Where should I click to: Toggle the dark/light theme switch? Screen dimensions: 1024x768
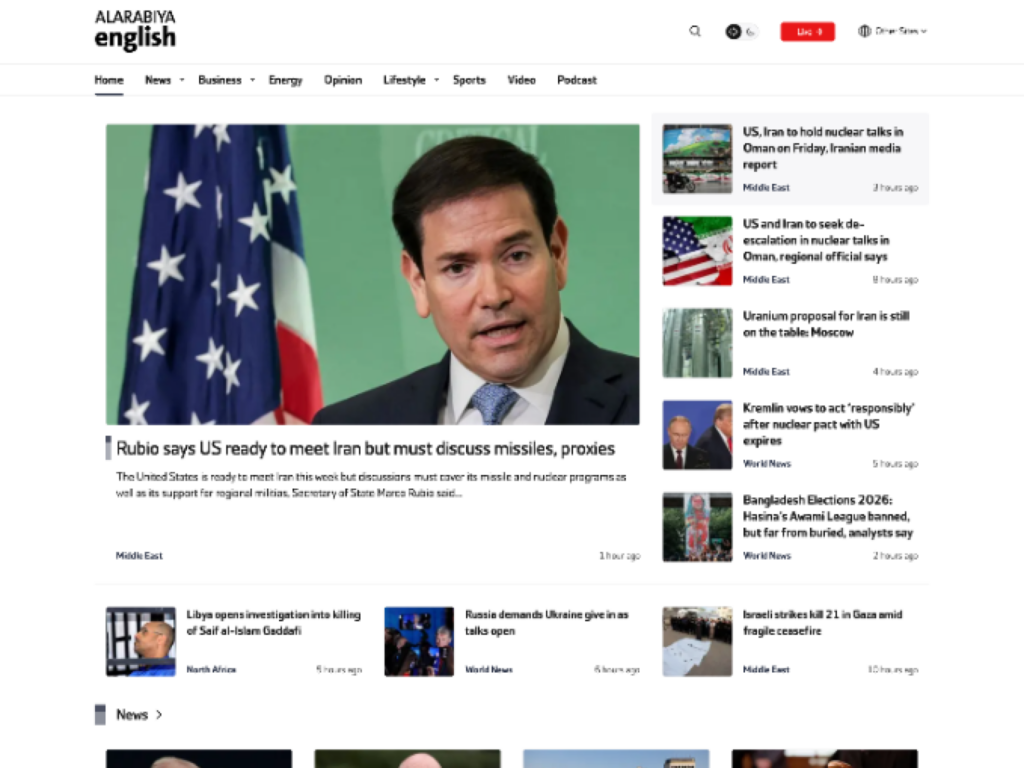tap(741, 31)
